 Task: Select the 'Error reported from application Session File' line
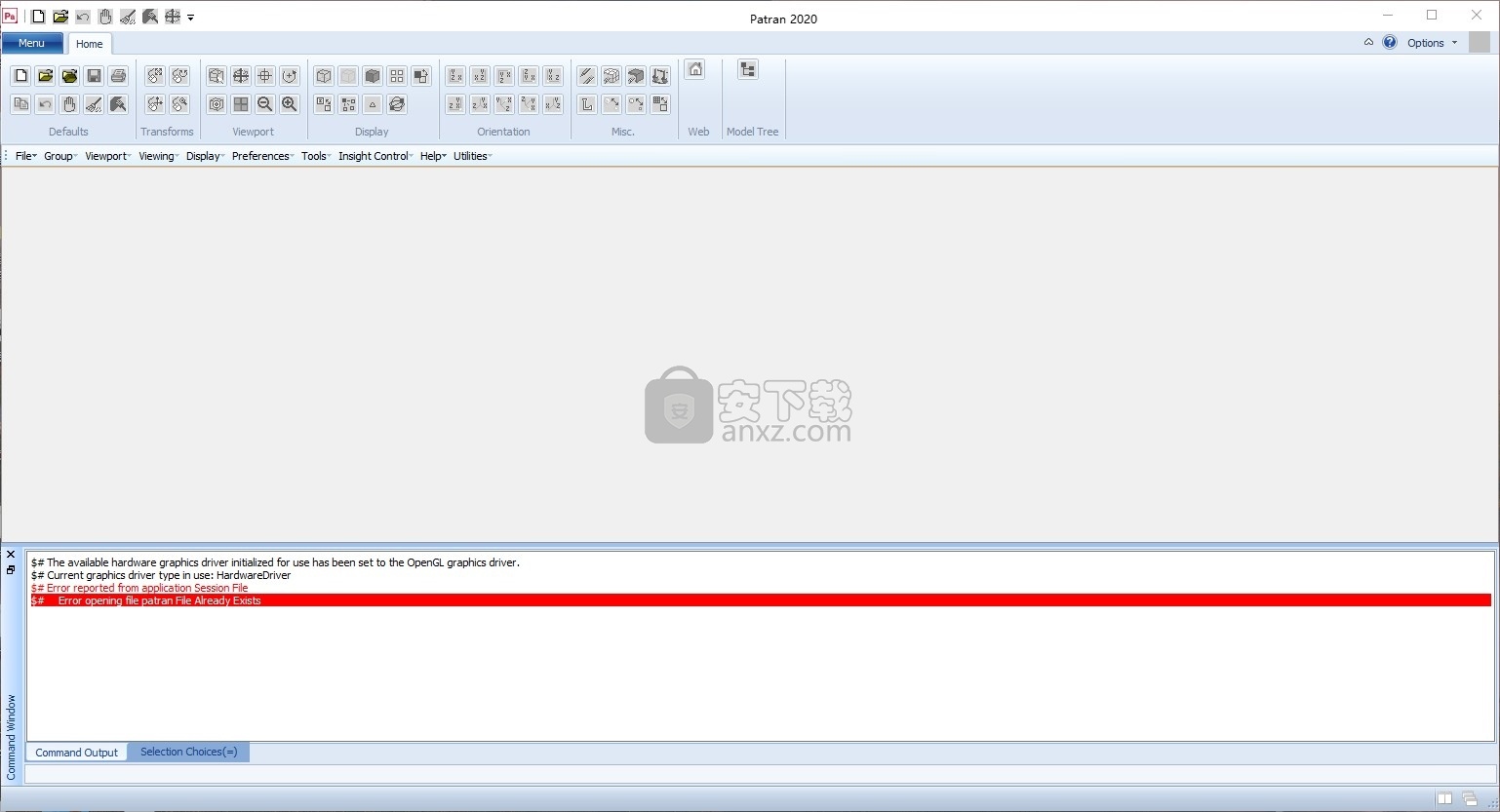pos(139,588)
